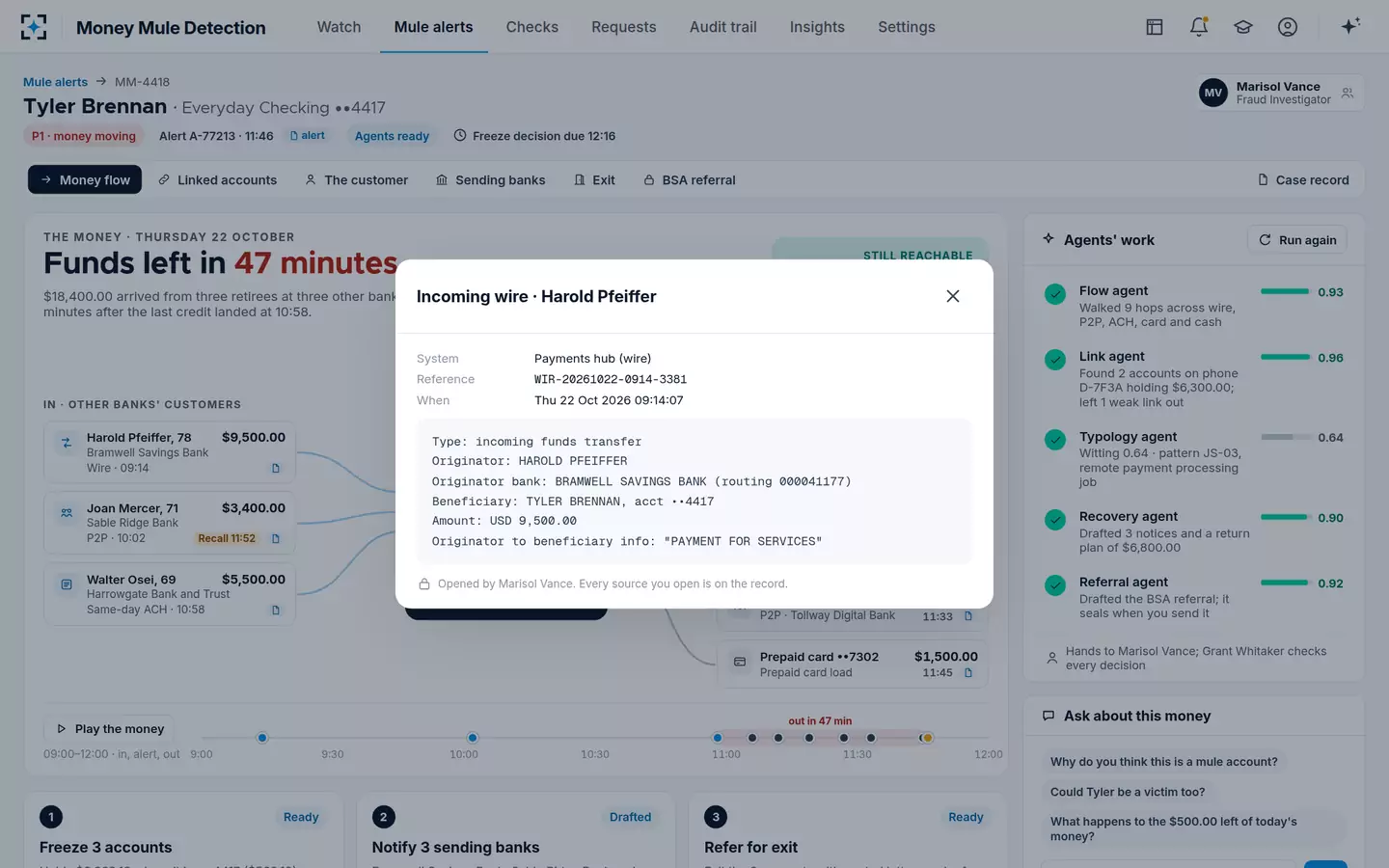Click reference WIR-20261022-0914-3381
1389x868 pixels.
(x=611, y=379)
